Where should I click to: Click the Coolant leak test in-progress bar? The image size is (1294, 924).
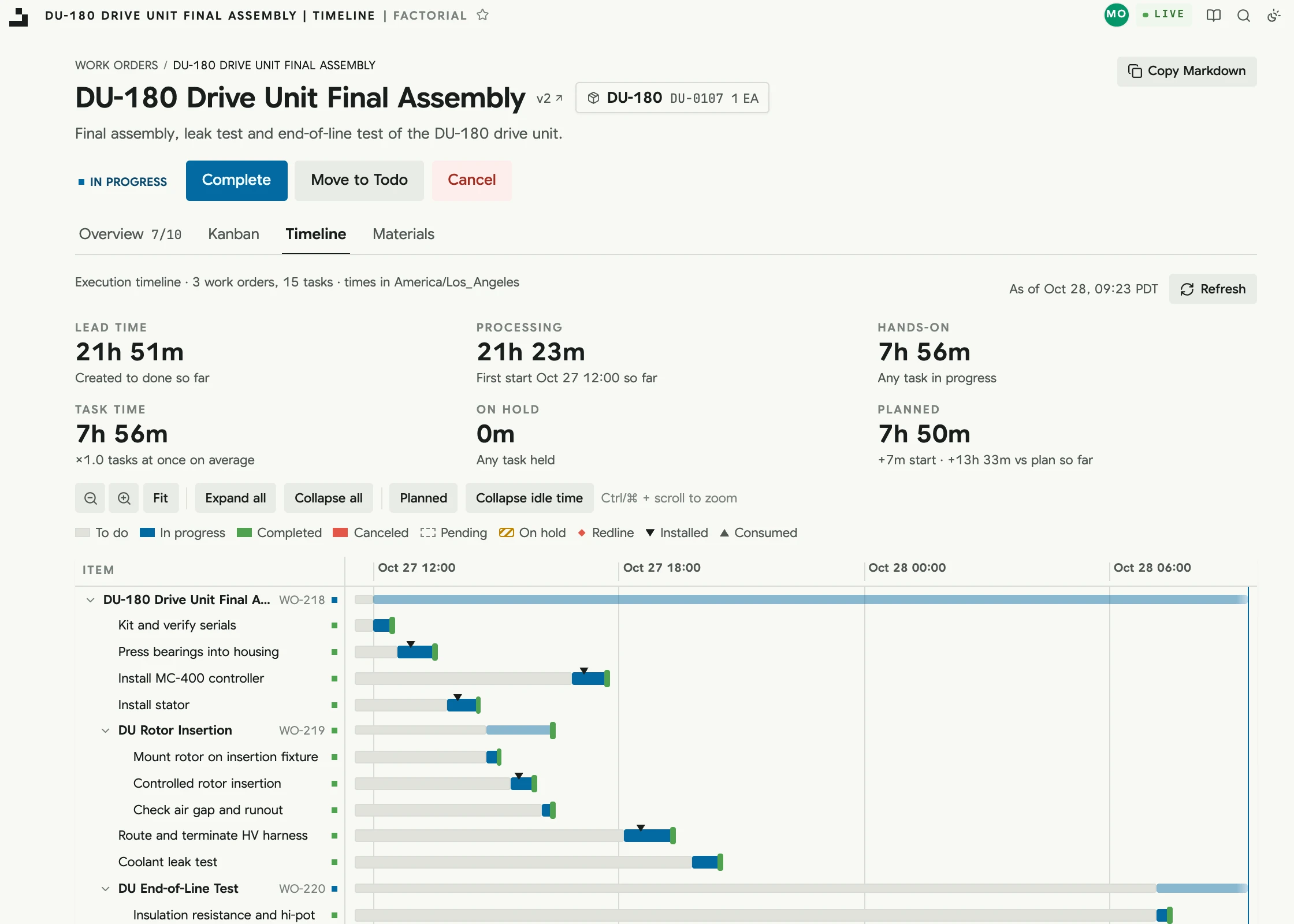pyautogui.click(x=705, y=862)
